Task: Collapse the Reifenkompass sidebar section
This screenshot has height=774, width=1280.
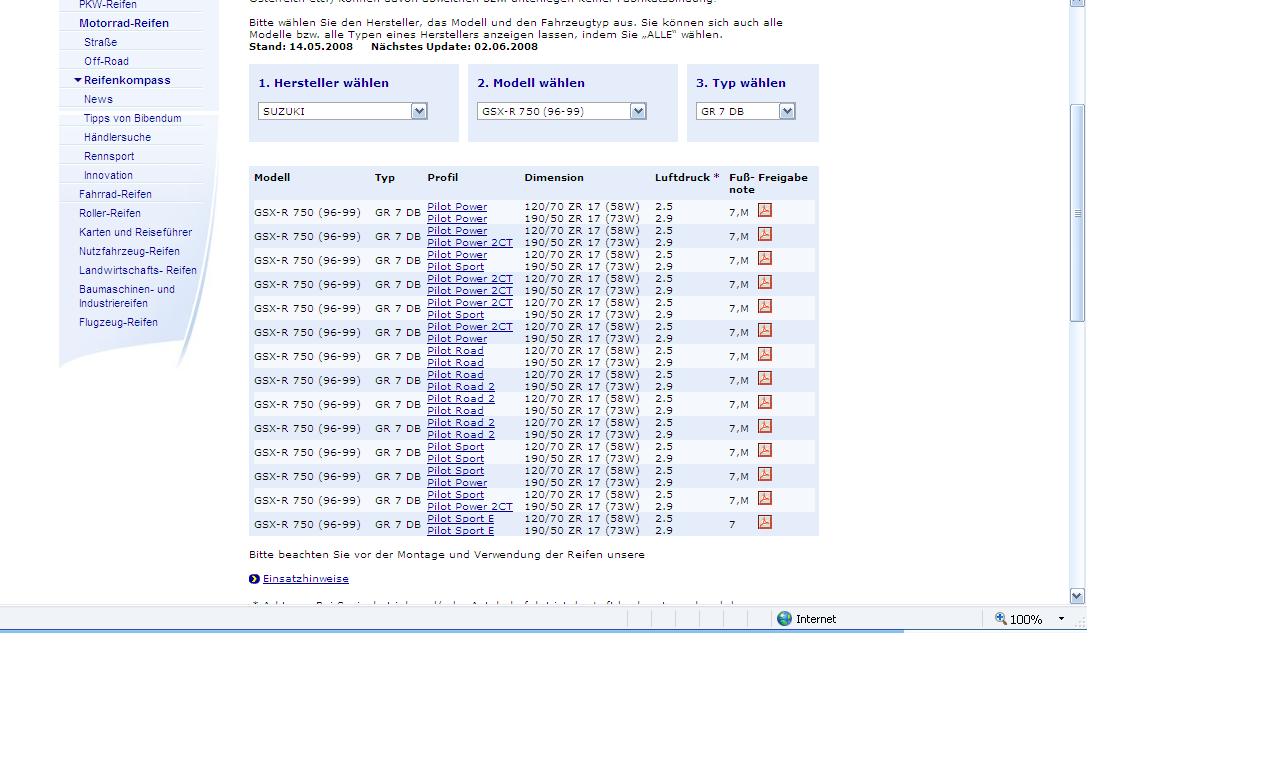Action: 78,80
